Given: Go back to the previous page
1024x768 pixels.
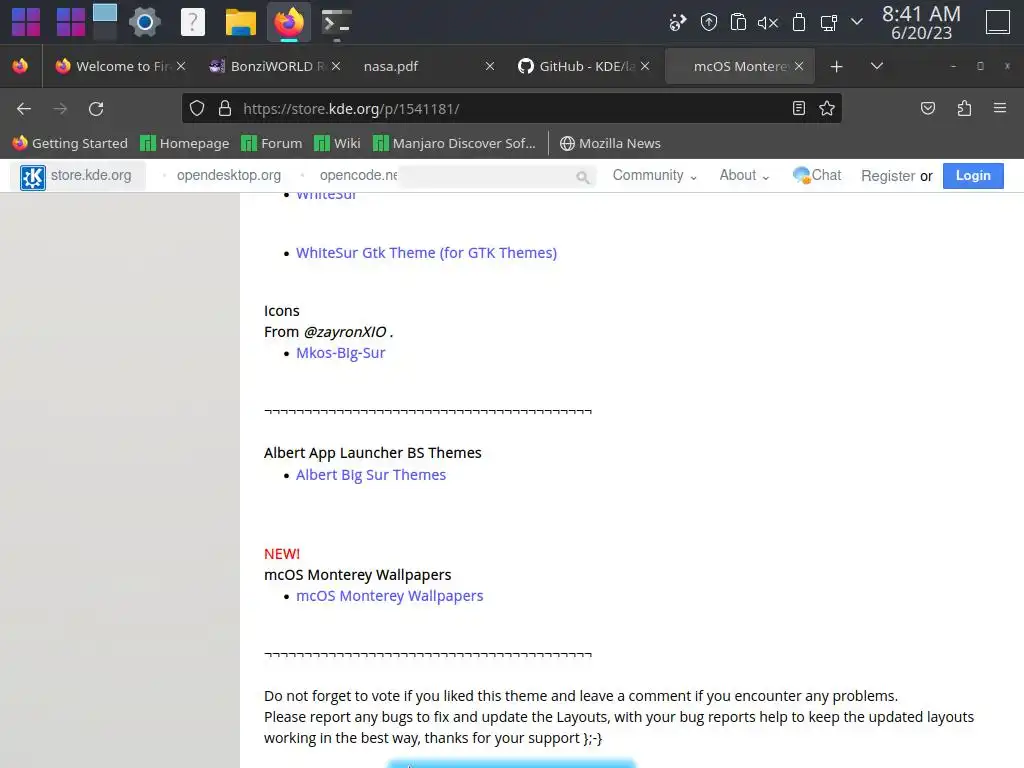Looking at the screenshot, I should [24, 108].
